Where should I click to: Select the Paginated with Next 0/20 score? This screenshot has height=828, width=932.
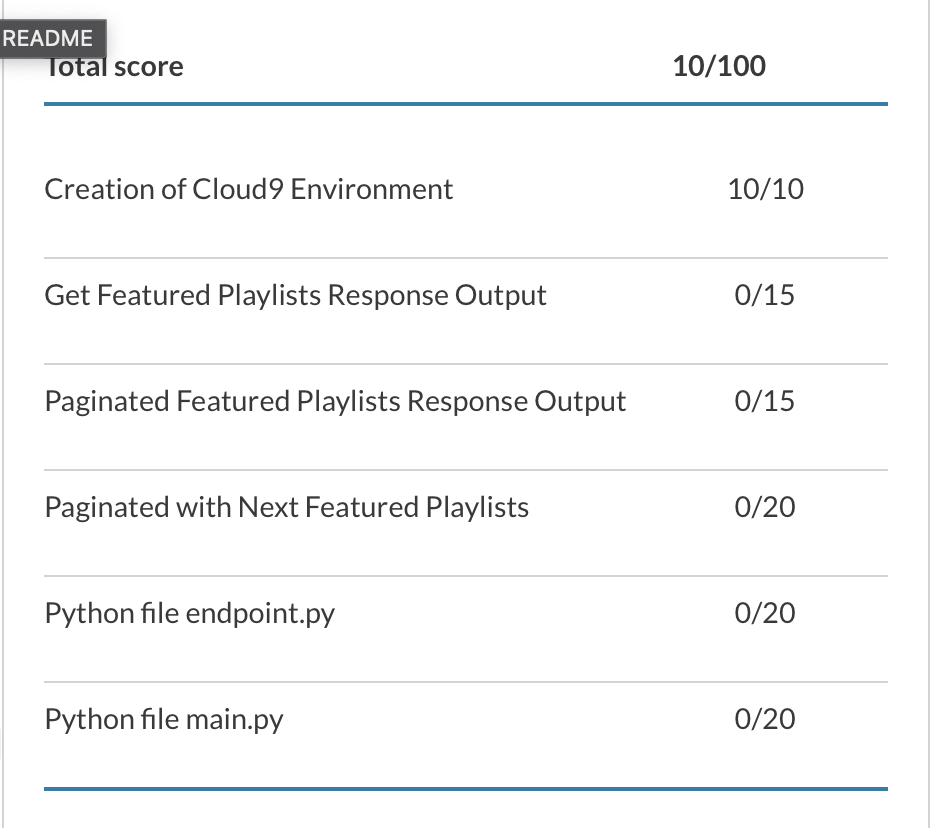[x=764, y=507]
